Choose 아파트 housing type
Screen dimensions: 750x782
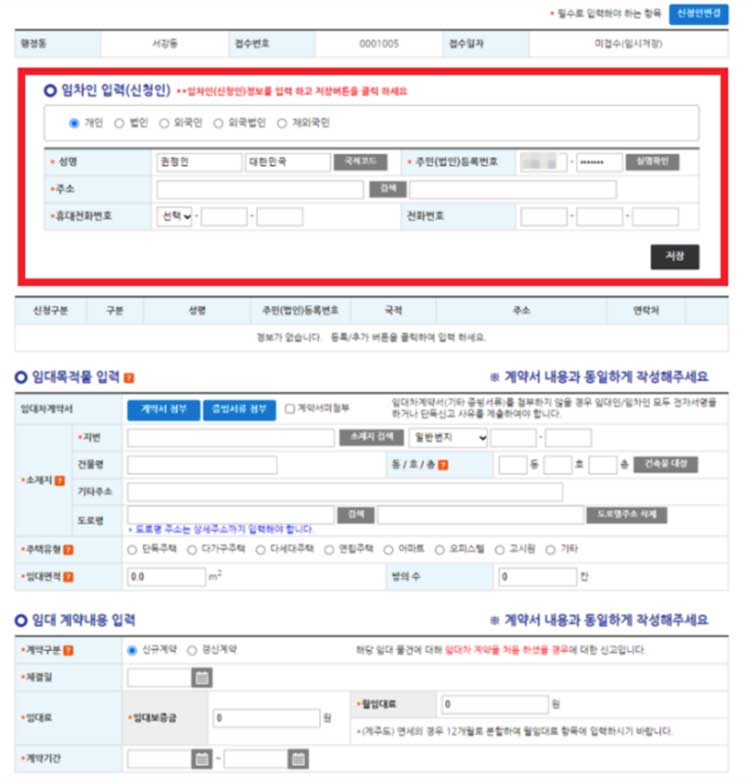(x=388, y=550)
